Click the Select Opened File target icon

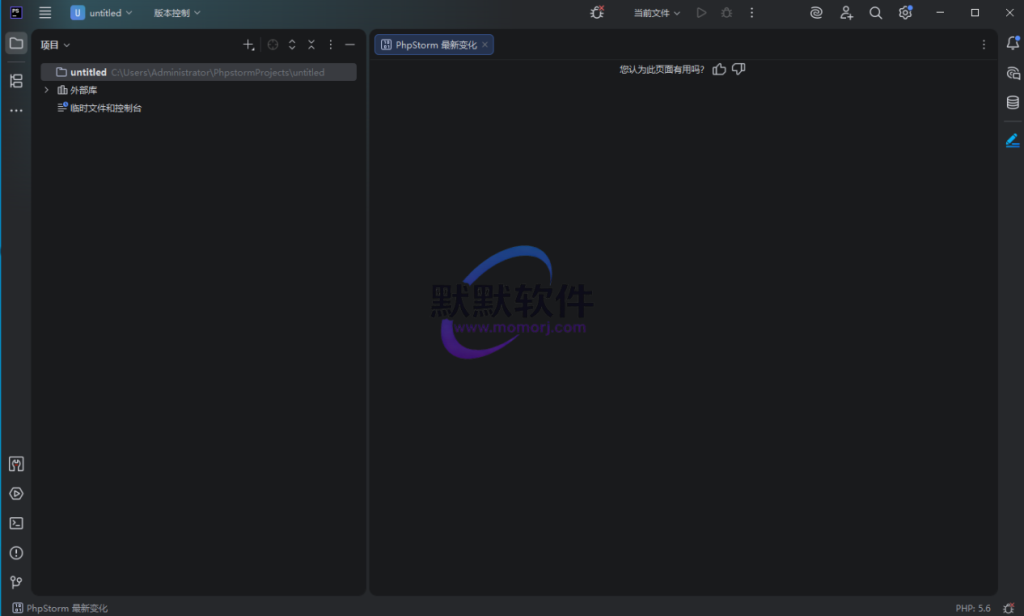point(273,44)
